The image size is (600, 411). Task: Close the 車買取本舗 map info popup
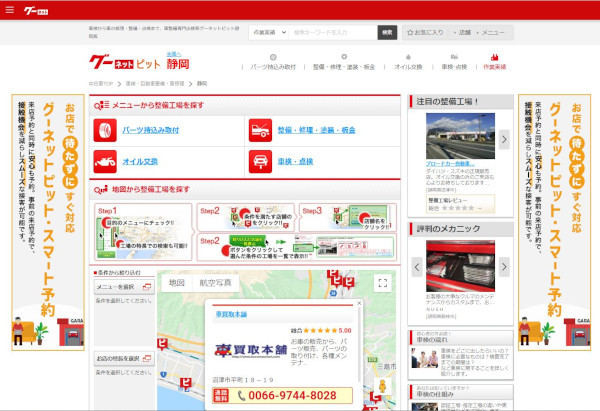point(359,303)
